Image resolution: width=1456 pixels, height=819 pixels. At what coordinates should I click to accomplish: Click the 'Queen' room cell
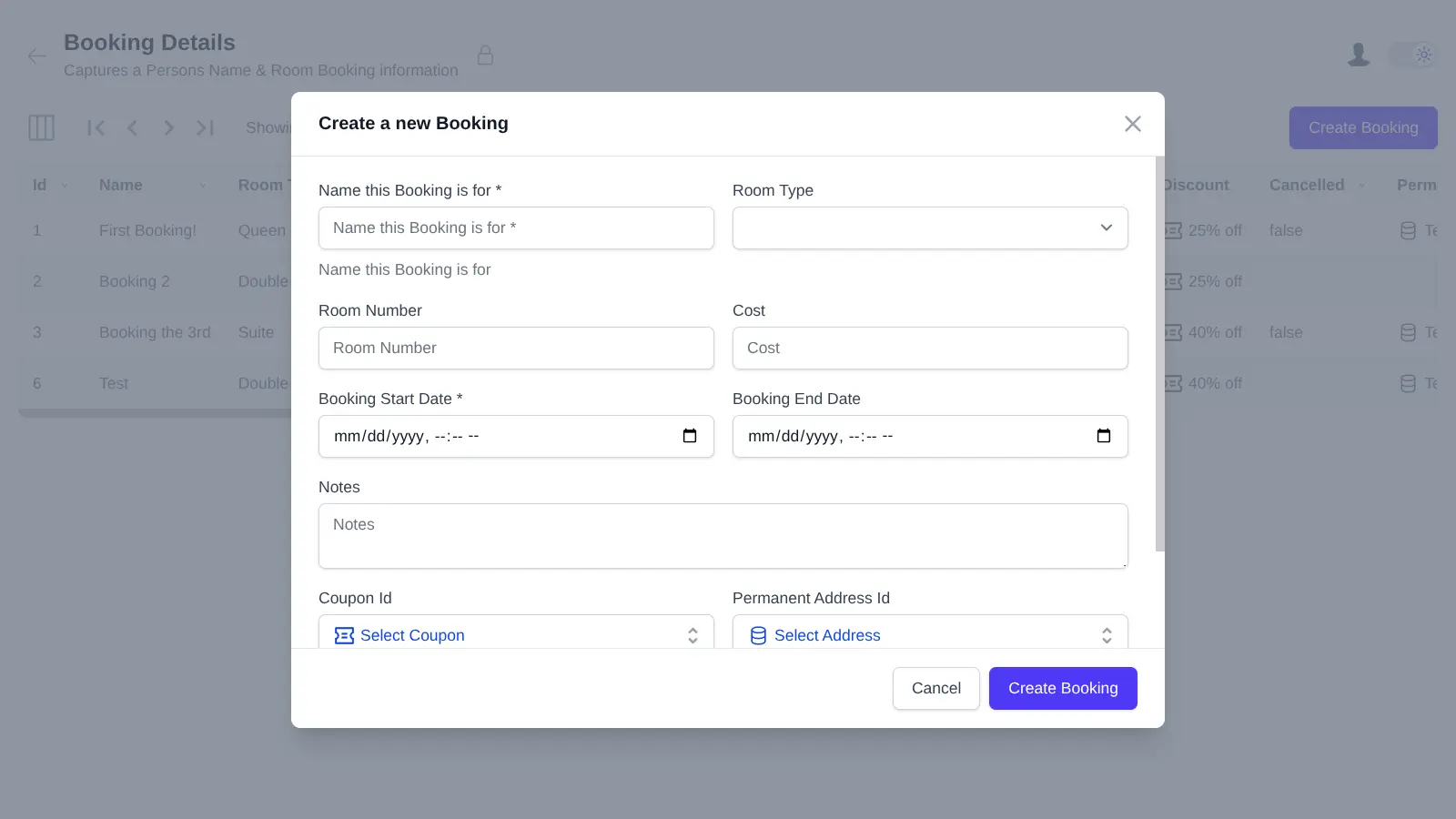tap(262, 231)
